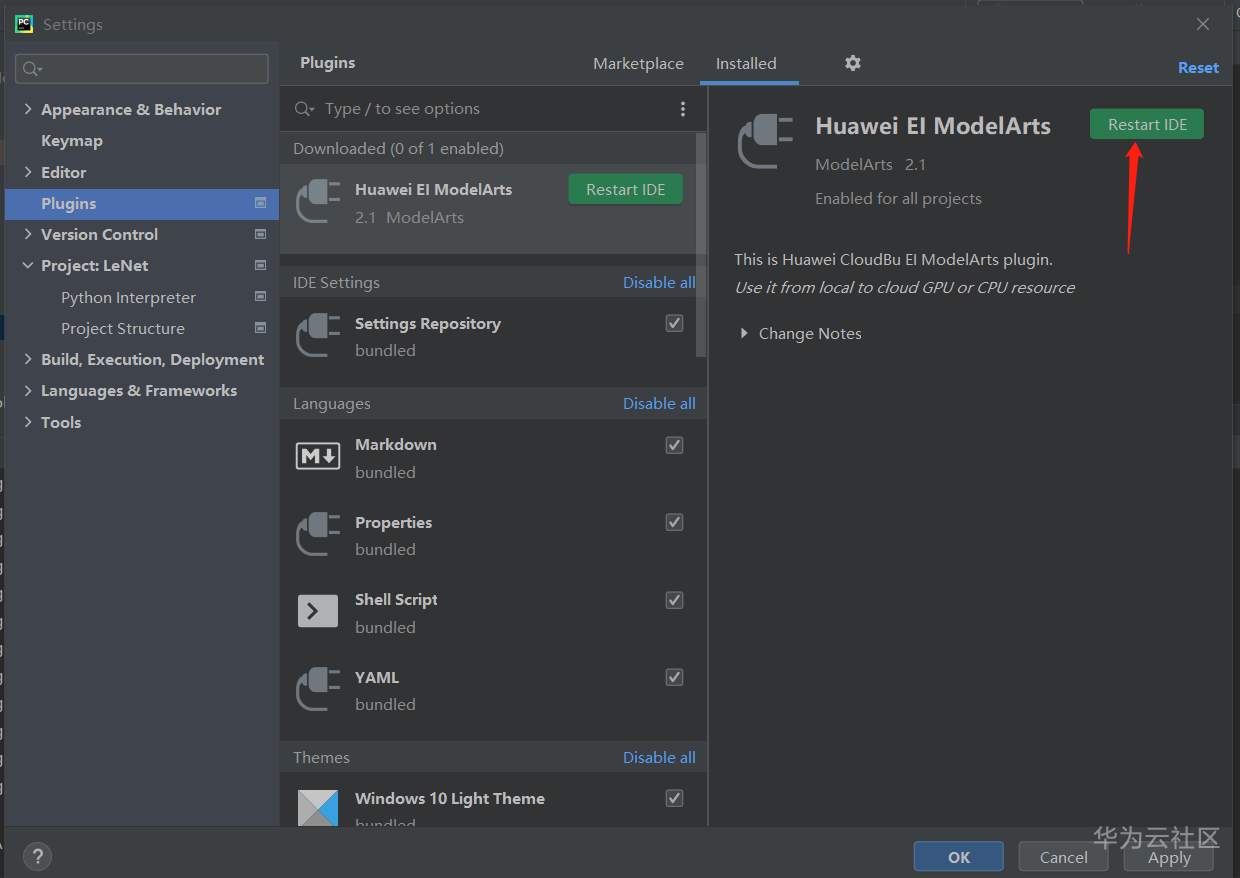Click the PyCharm logo in title bar
The image size is (1240, 878).
[24, 24]
